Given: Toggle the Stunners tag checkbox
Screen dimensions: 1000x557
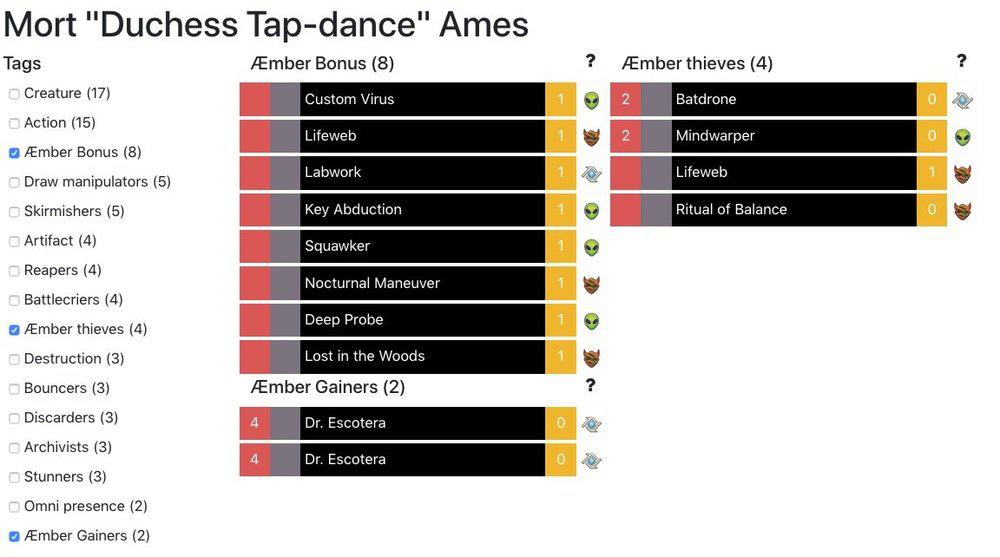Looking at the screenshot, I should click(x=14, y=477).
